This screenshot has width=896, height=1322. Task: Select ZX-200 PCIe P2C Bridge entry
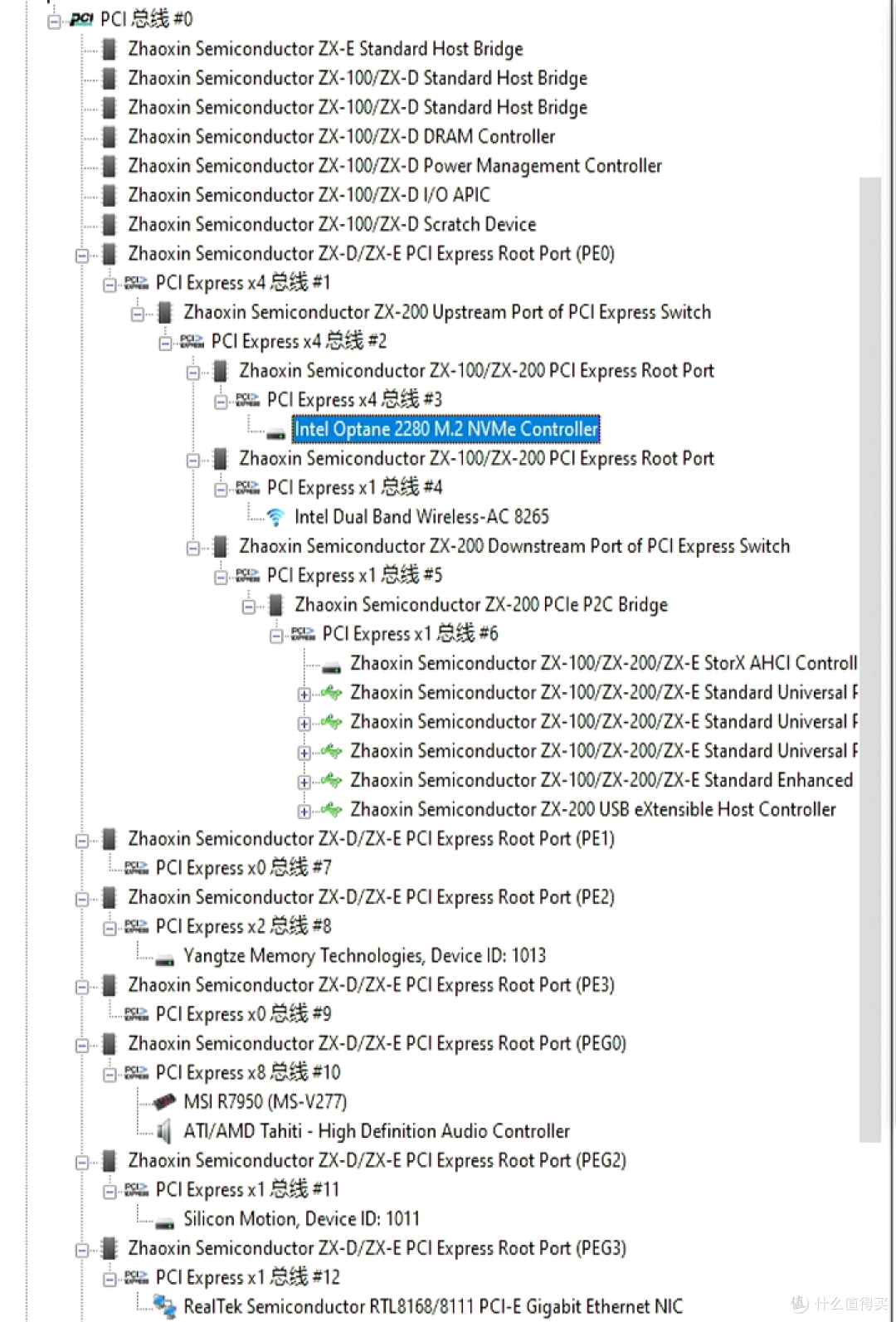(481, 605)
